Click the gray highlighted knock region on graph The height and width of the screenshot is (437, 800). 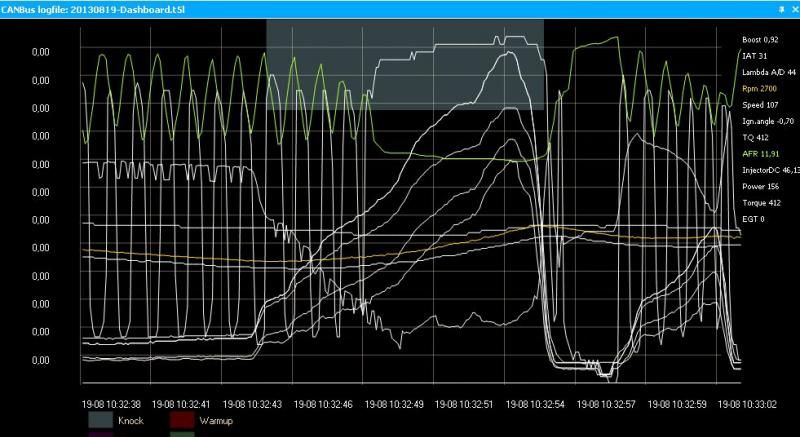tap(405, 64)
